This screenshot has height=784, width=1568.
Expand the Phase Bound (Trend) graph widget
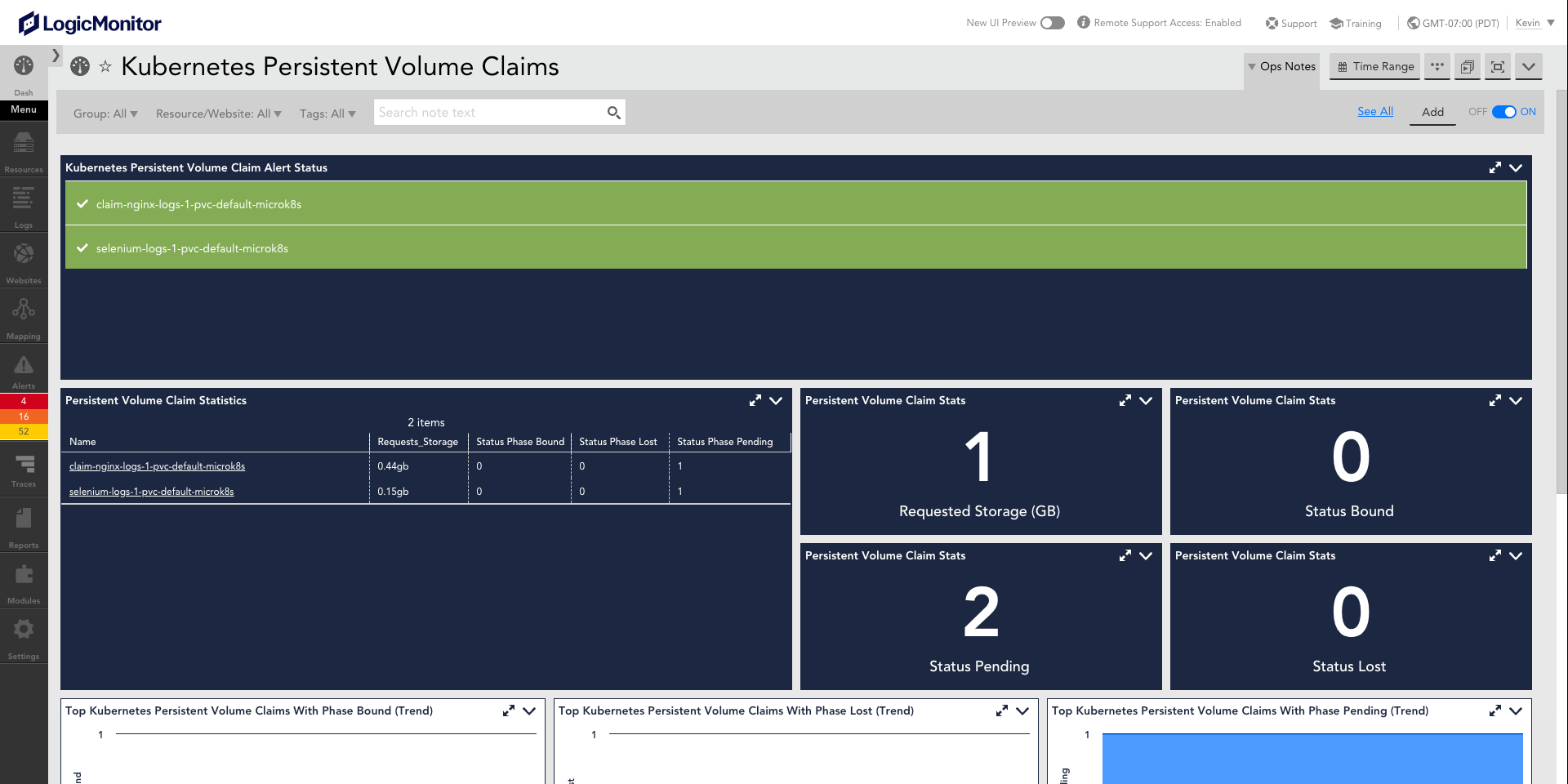(x=509, y=710)
